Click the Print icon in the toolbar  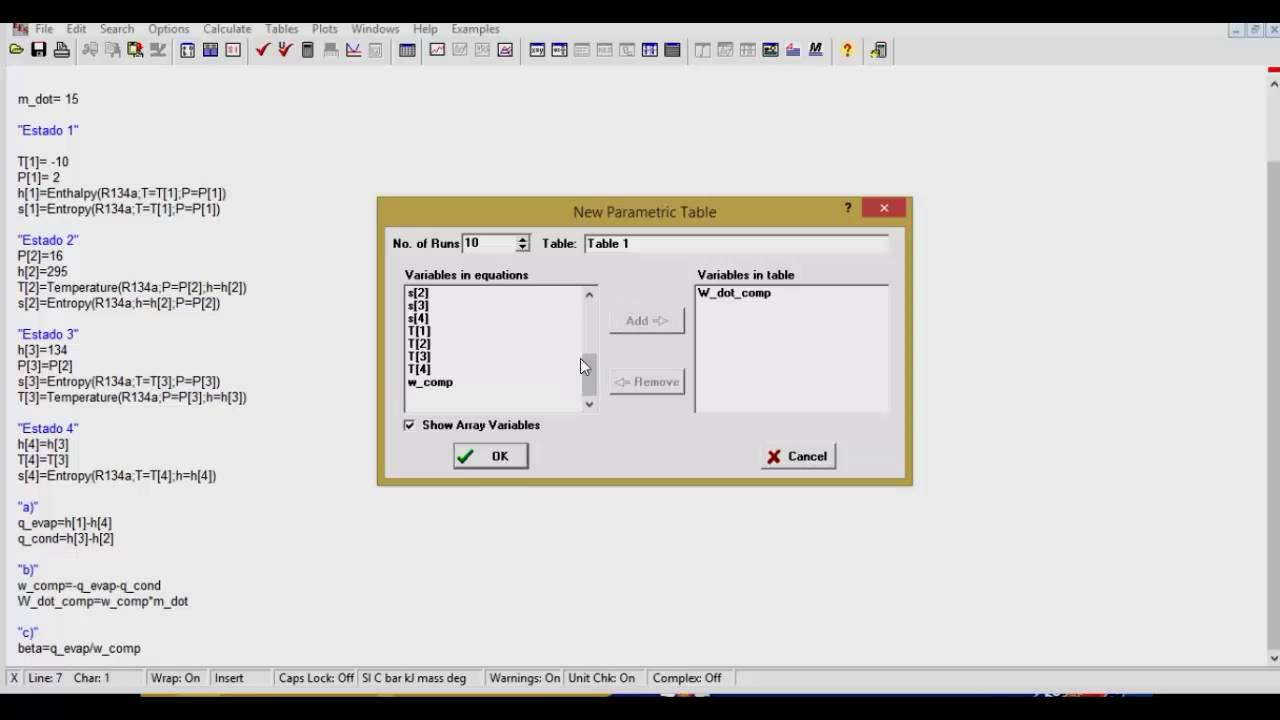[62, 50]
